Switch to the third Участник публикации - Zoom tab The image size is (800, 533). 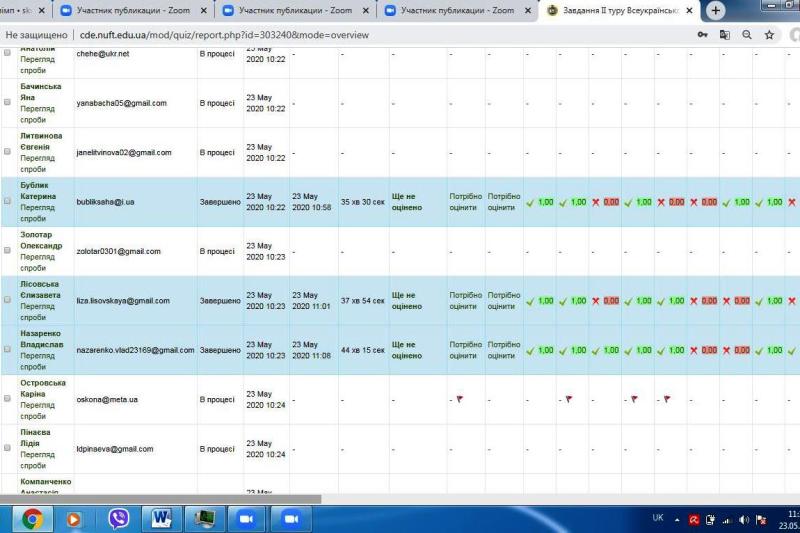457,10
